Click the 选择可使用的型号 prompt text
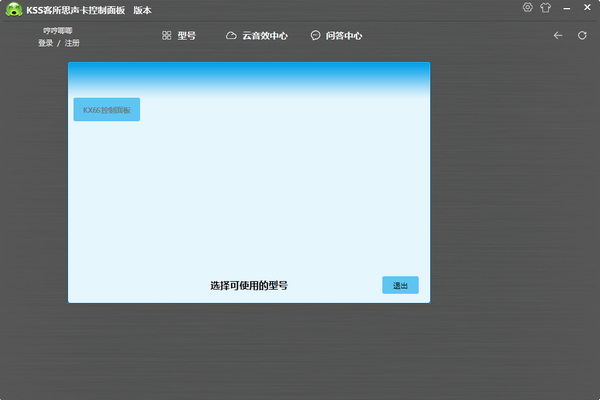 click(249, 285)
